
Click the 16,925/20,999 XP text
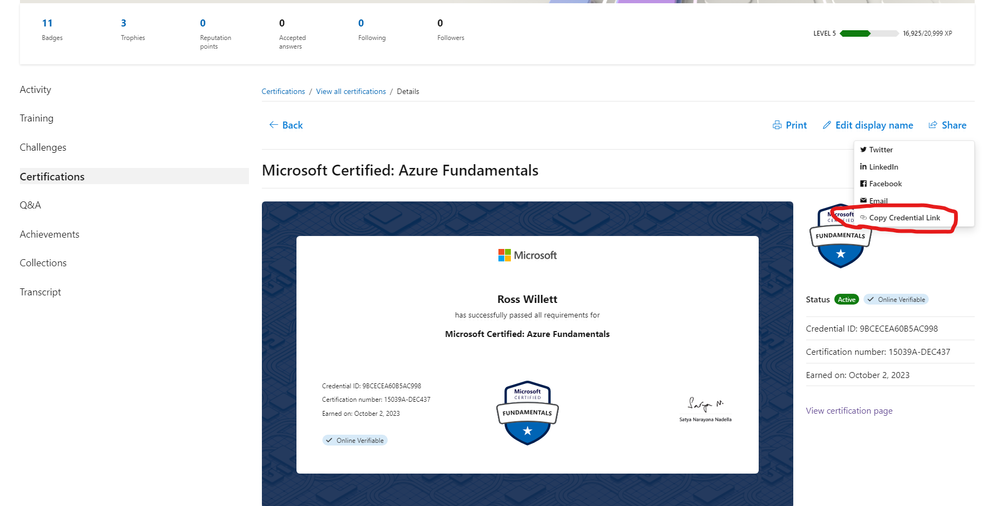pyautogui.click(x=927, y=33)
